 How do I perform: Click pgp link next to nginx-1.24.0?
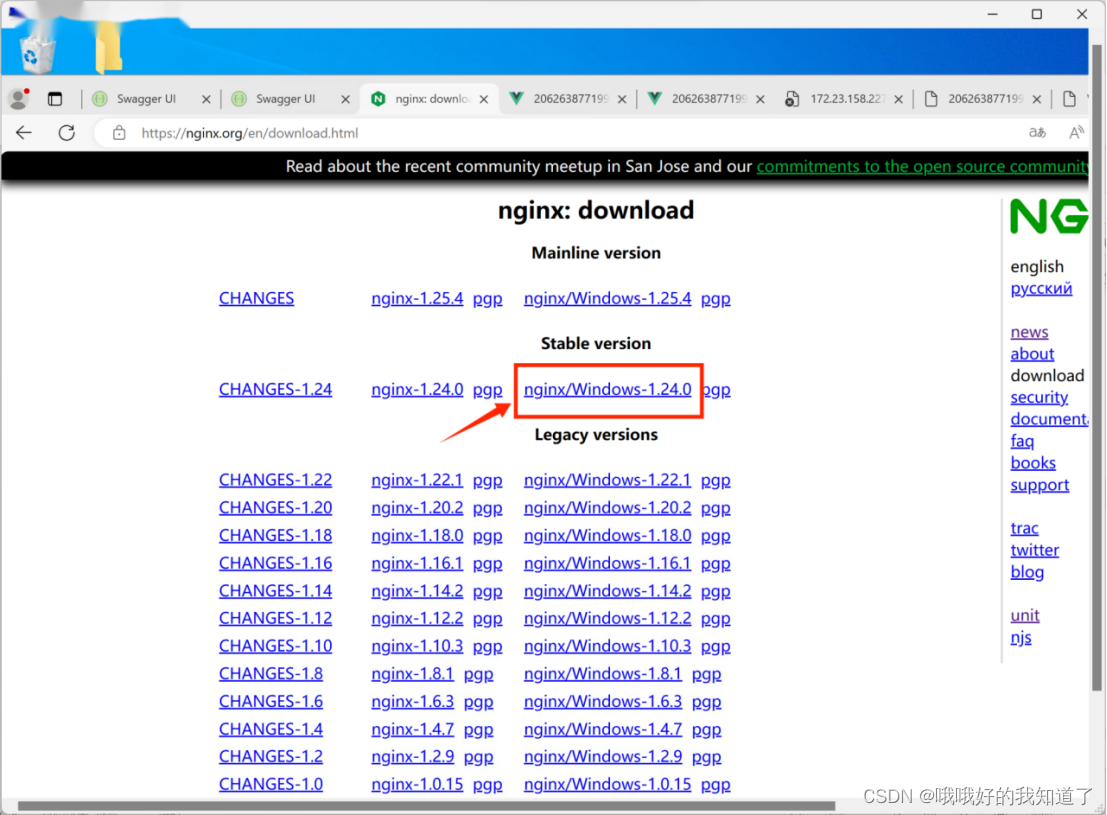pyautogui.click(x=487, y=390)
